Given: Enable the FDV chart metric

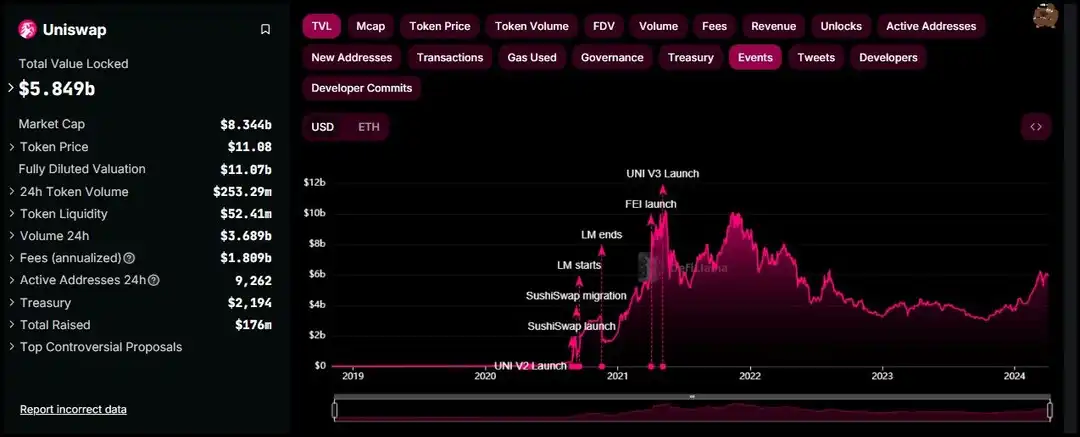Looking at the screenshot, I should tap(604, 26).
